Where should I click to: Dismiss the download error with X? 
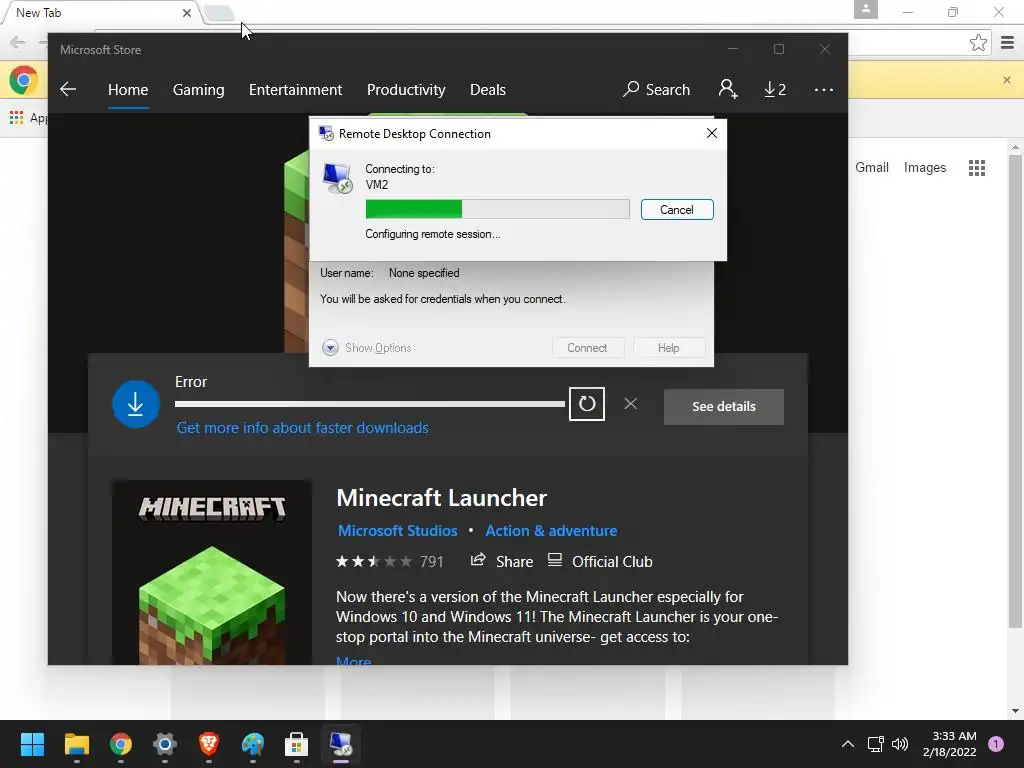(x=630, y=404)
